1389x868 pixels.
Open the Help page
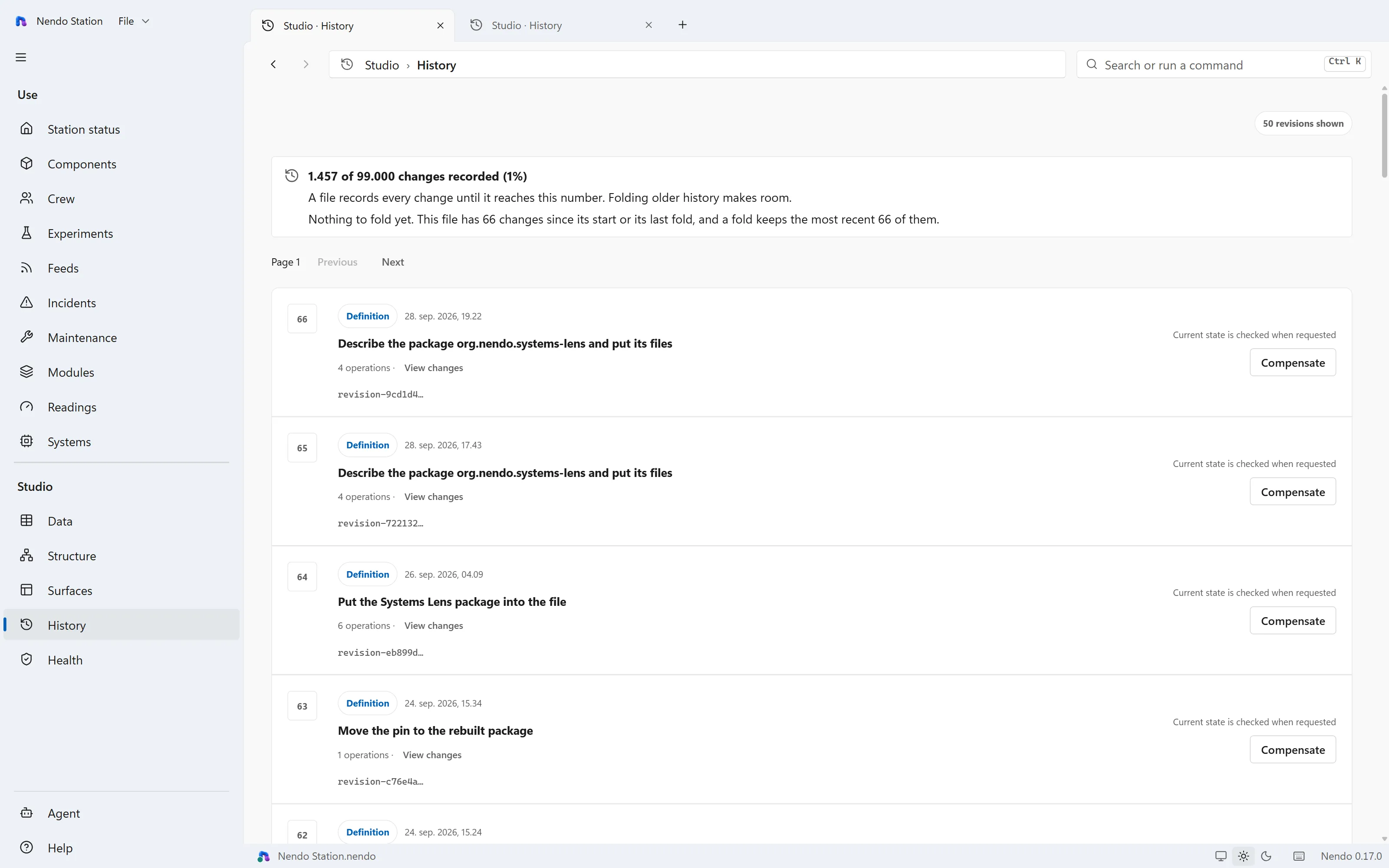tap(121, 848)
